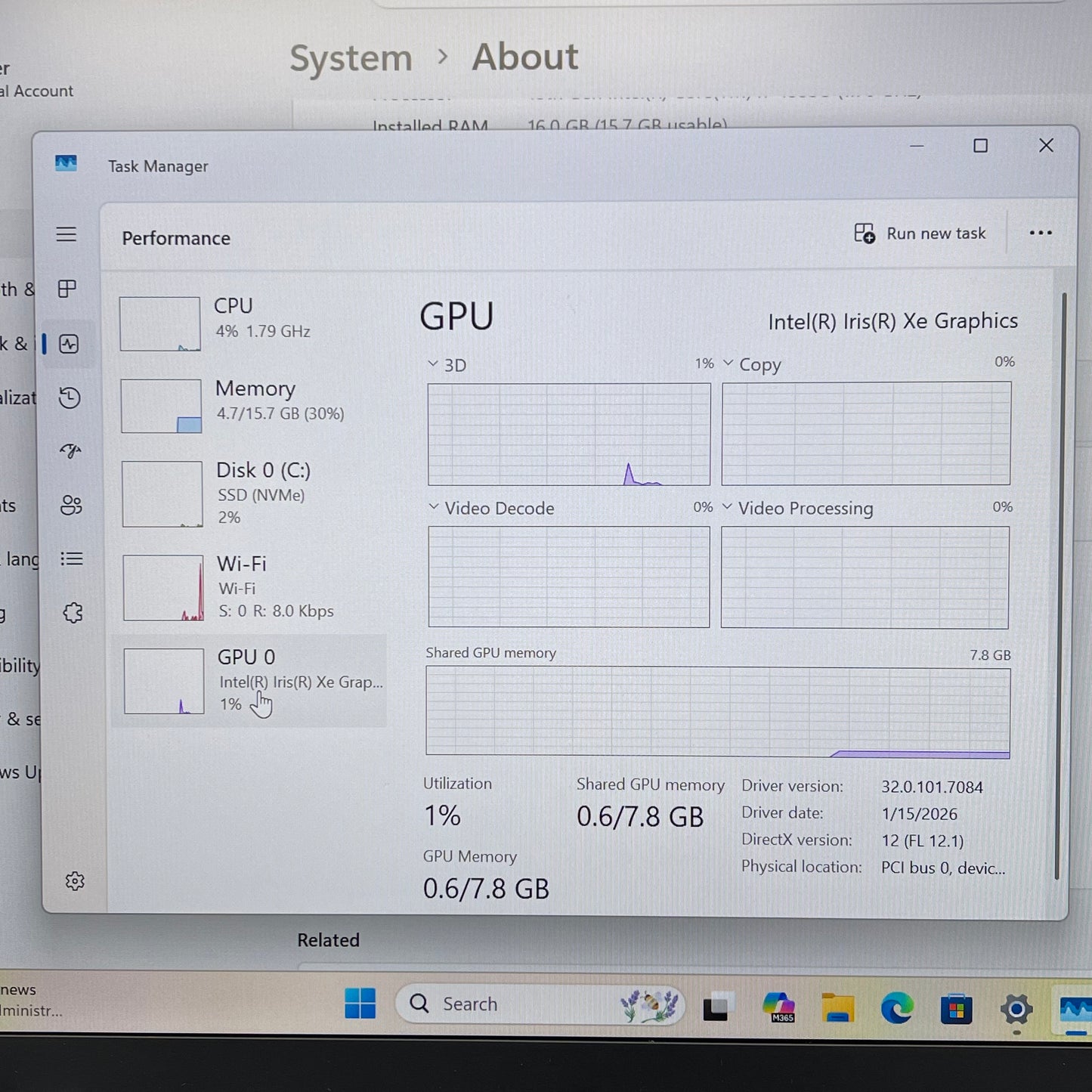Viewport: 1092px width, 1092px height.
Task: Open the Copy engine graph dropdown
Action: pyautogui.click(x=728, y=363)
